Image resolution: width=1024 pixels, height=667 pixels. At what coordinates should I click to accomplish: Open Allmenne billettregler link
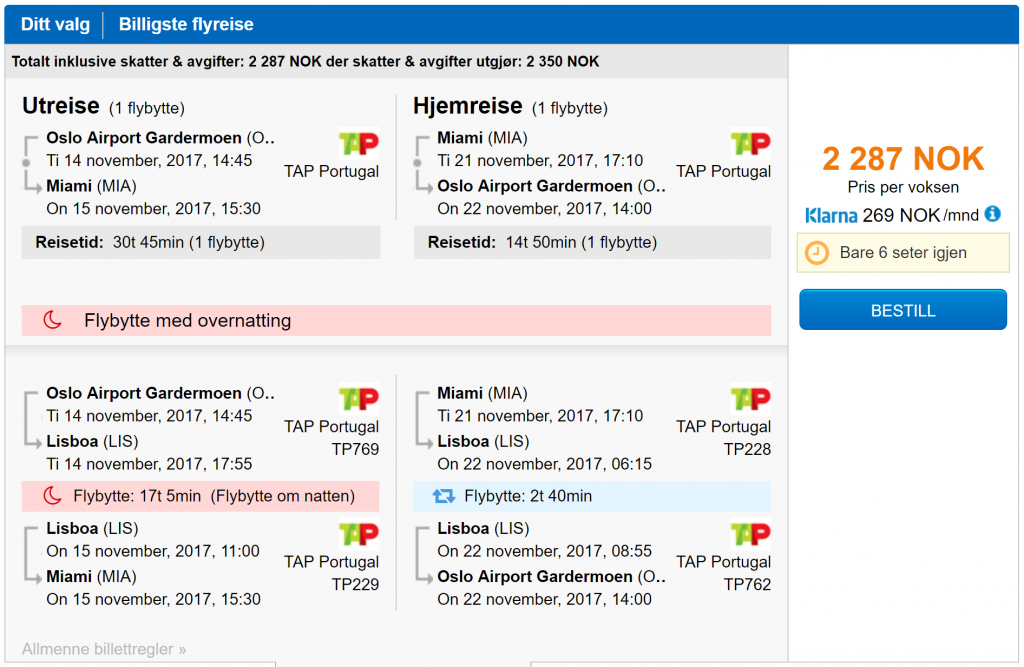pyautogui.click(x=104, y=649)
